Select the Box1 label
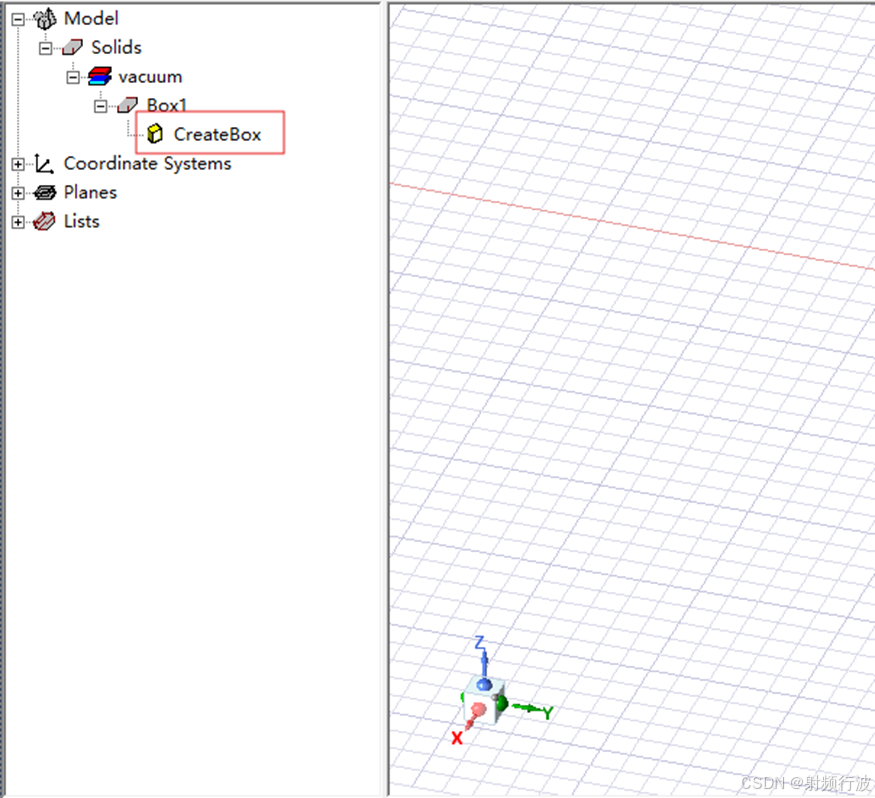 tap(166, 105)
